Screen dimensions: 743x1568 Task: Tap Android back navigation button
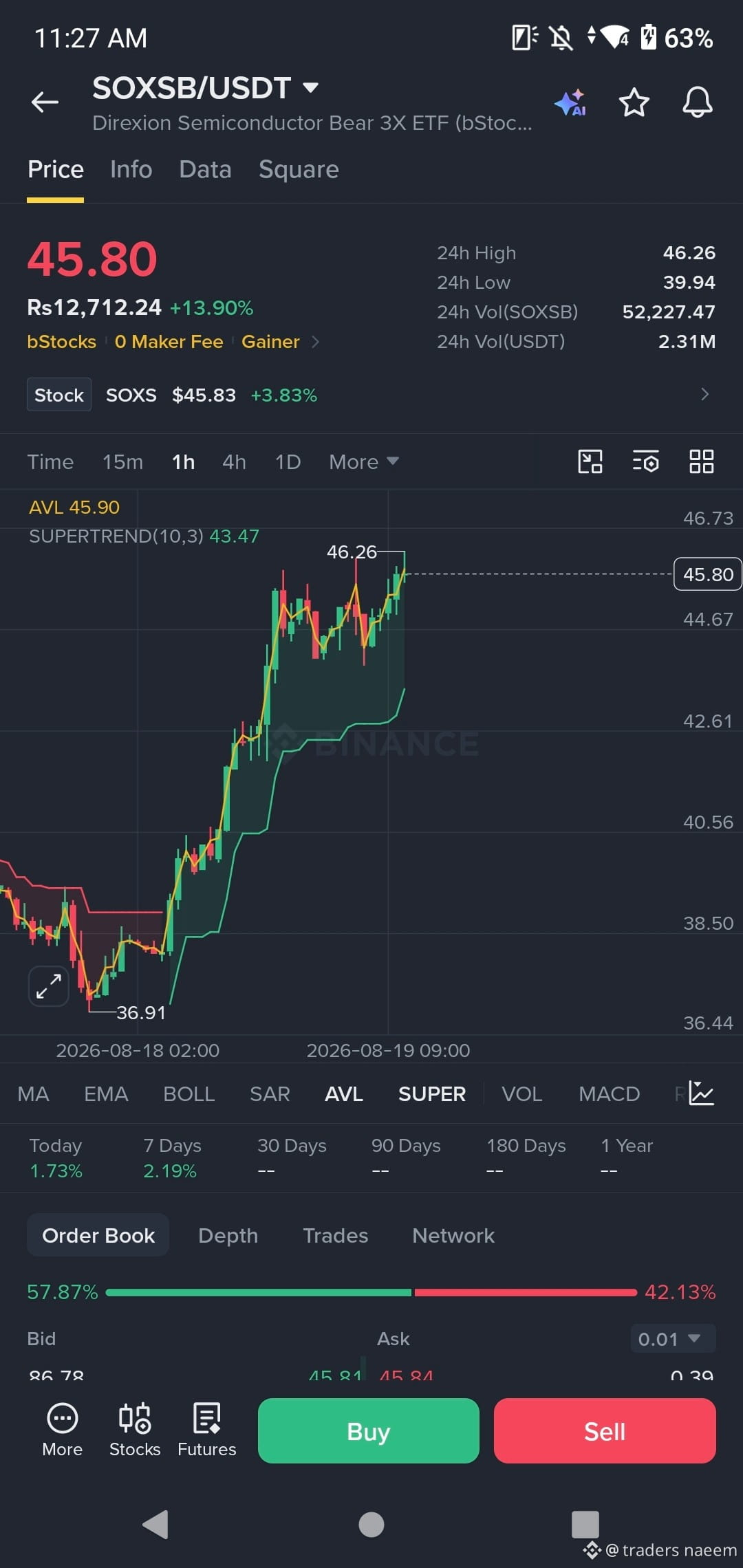pyautogui.click(x=155, y=1525)
